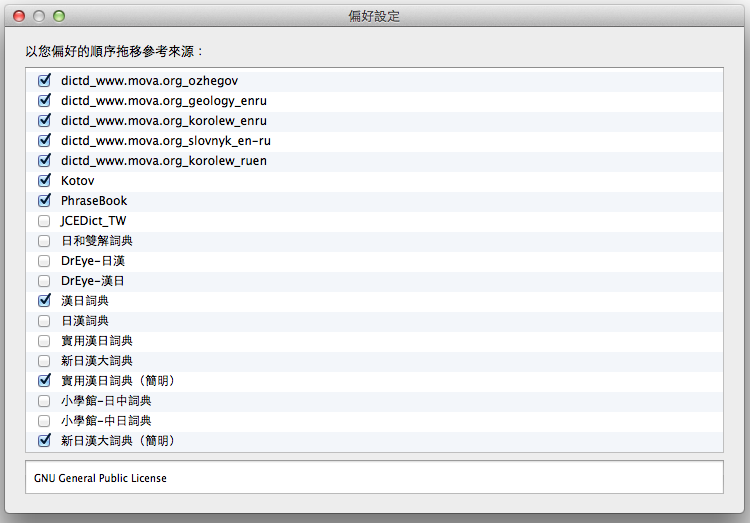Select the dictd_www.mova.org_ozhegov row text

pyautogui.click(x=149, y=81)
